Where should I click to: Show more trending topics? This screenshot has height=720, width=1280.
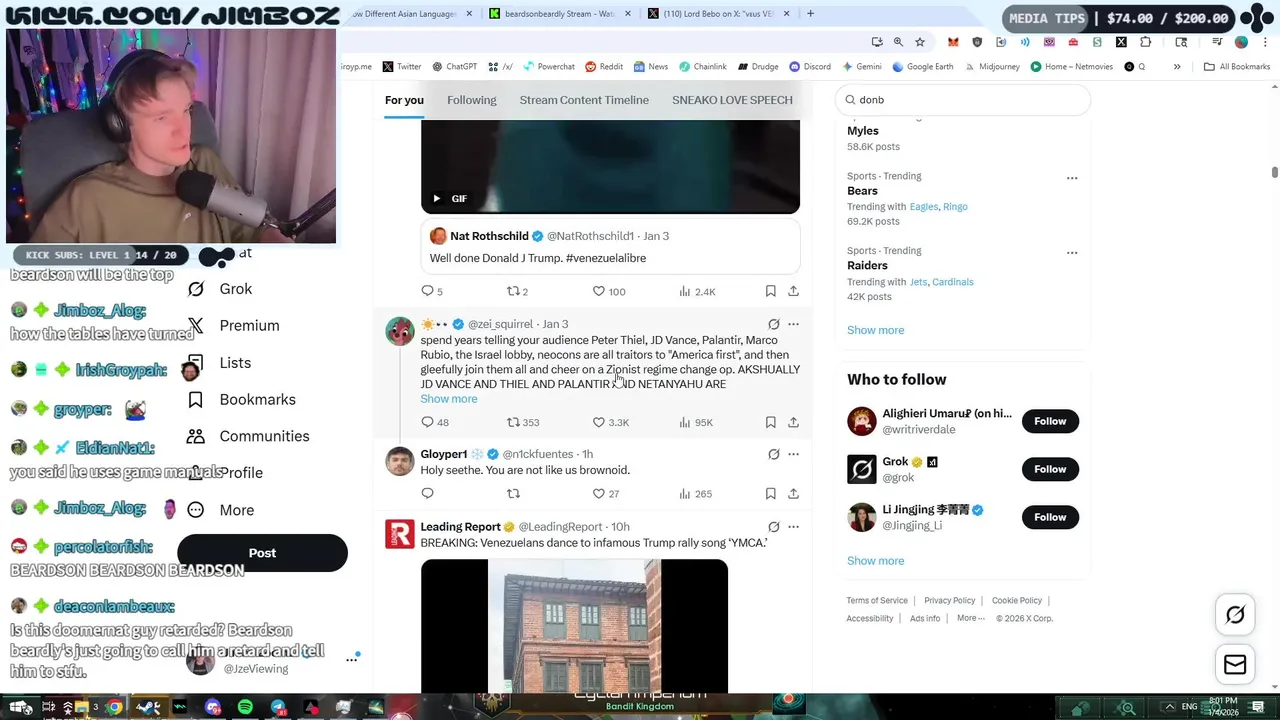click(x=875, y=330)
